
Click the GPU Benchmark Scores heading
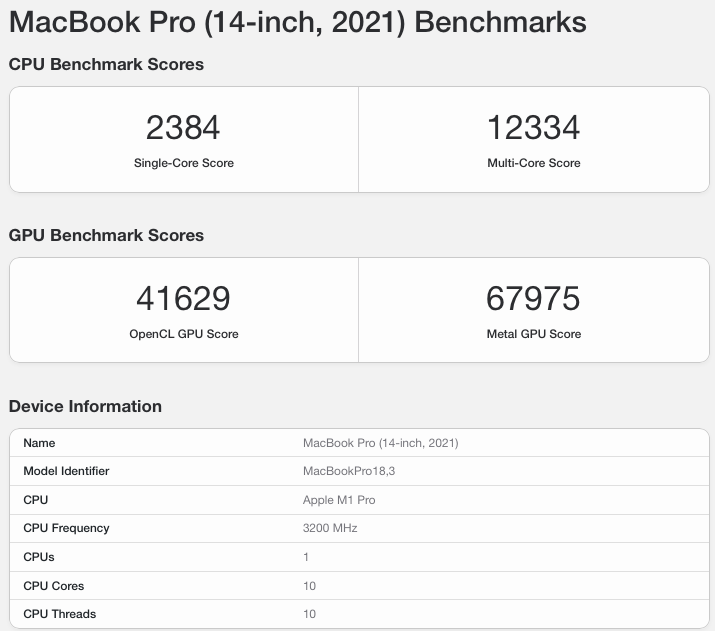[106, 235]
